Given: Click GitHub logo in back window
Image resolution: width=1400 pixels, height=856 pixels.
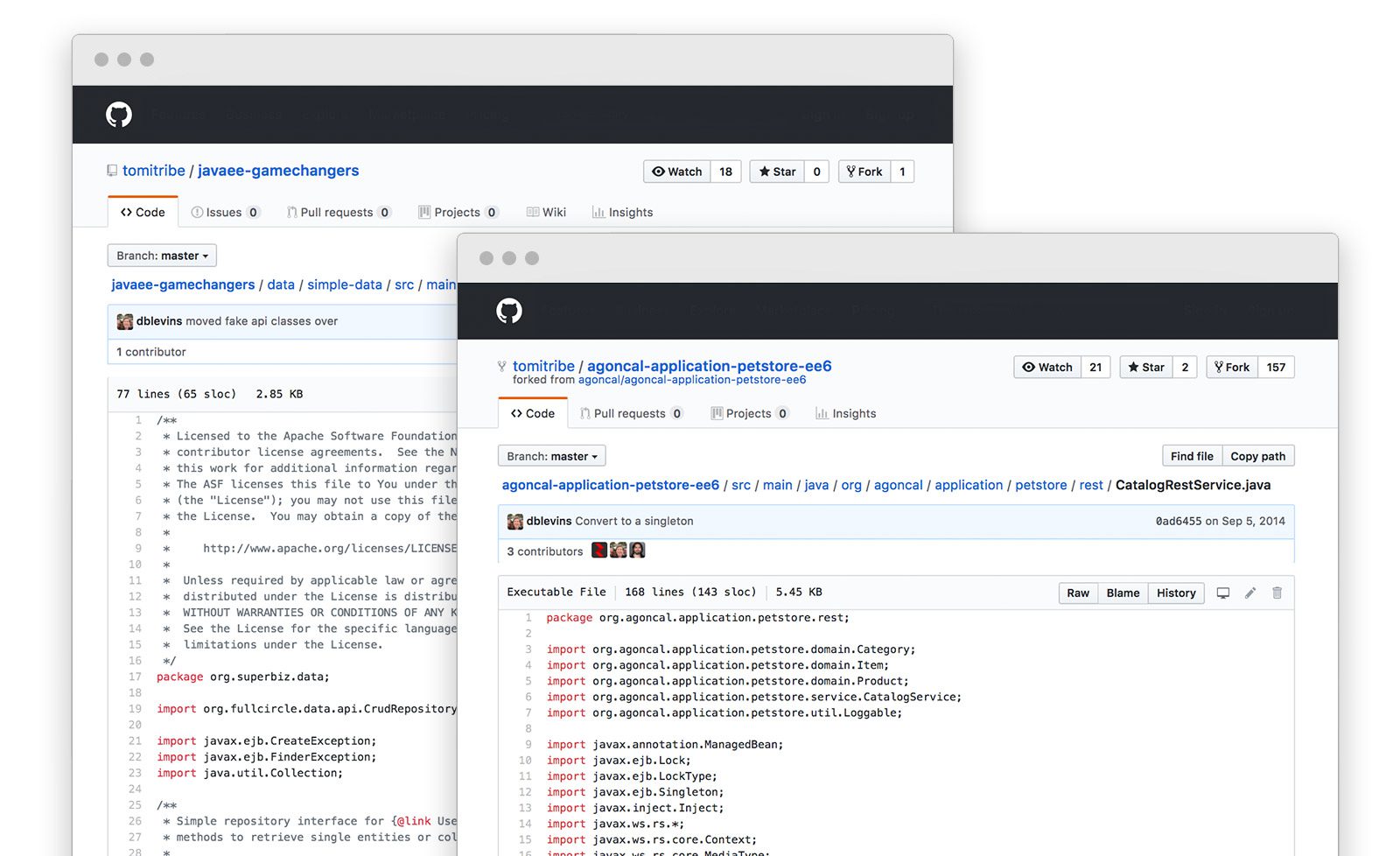Looking at the screenshot, I should [x=119, y=115].
